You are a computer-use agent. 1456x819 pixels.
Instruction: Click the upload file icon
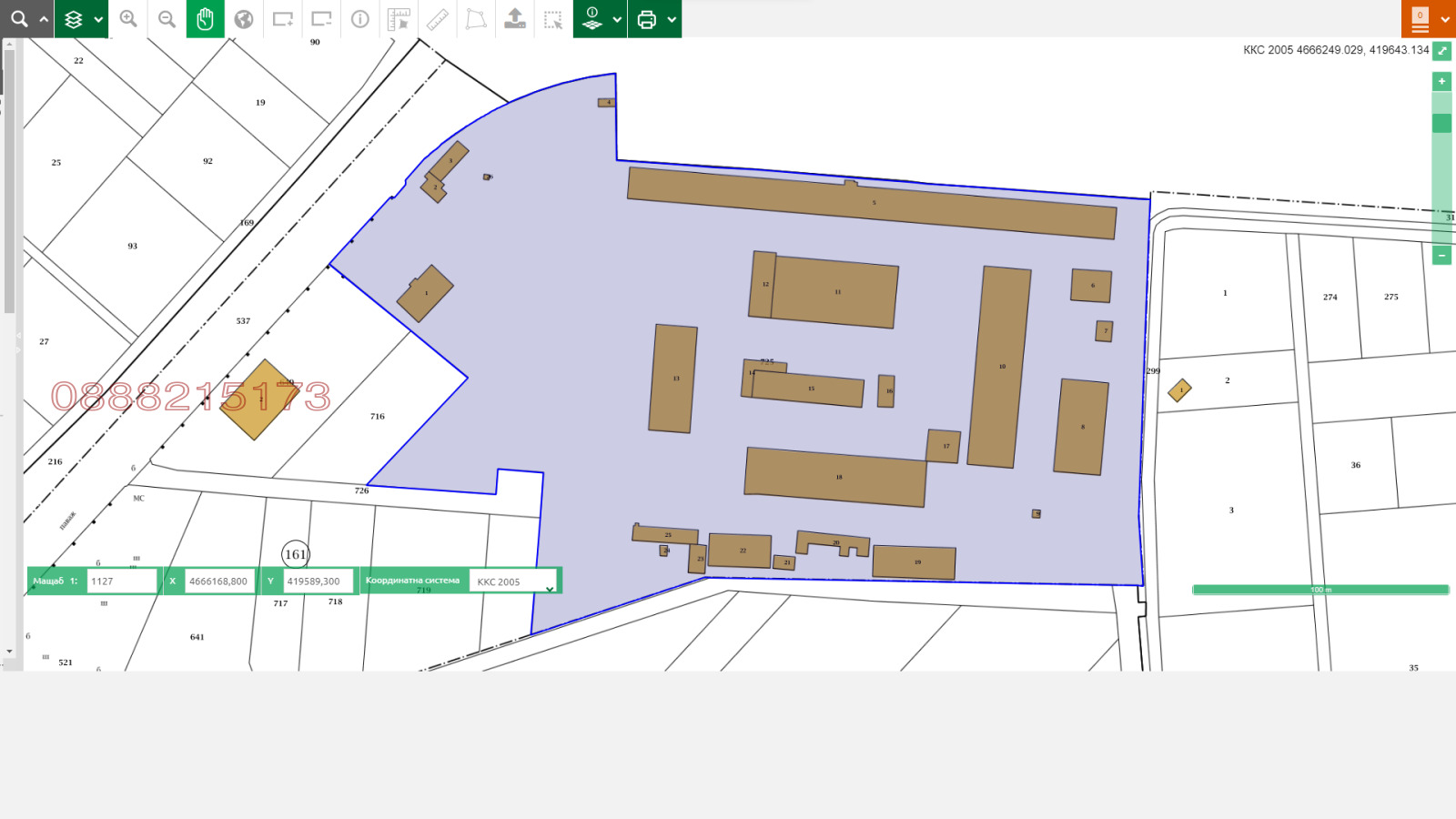[515, 19]
